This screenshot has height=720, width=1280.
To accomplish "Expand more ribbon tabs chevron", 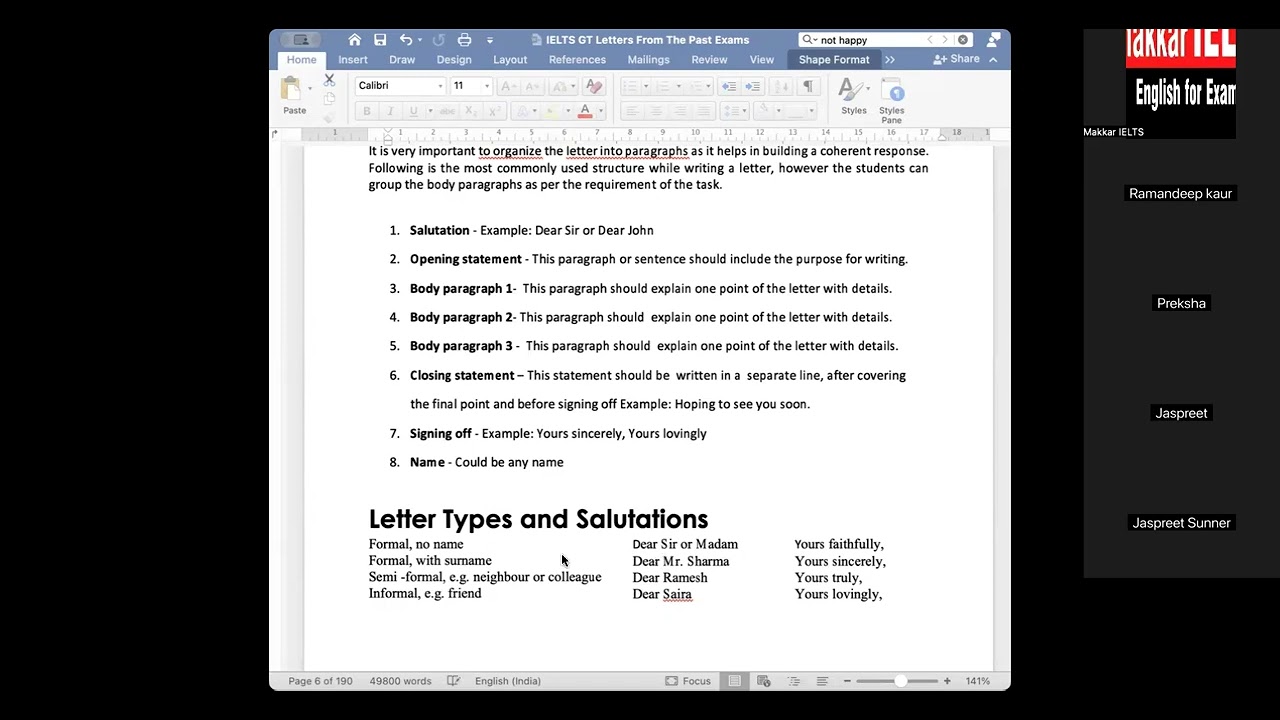I will (889, 60).
